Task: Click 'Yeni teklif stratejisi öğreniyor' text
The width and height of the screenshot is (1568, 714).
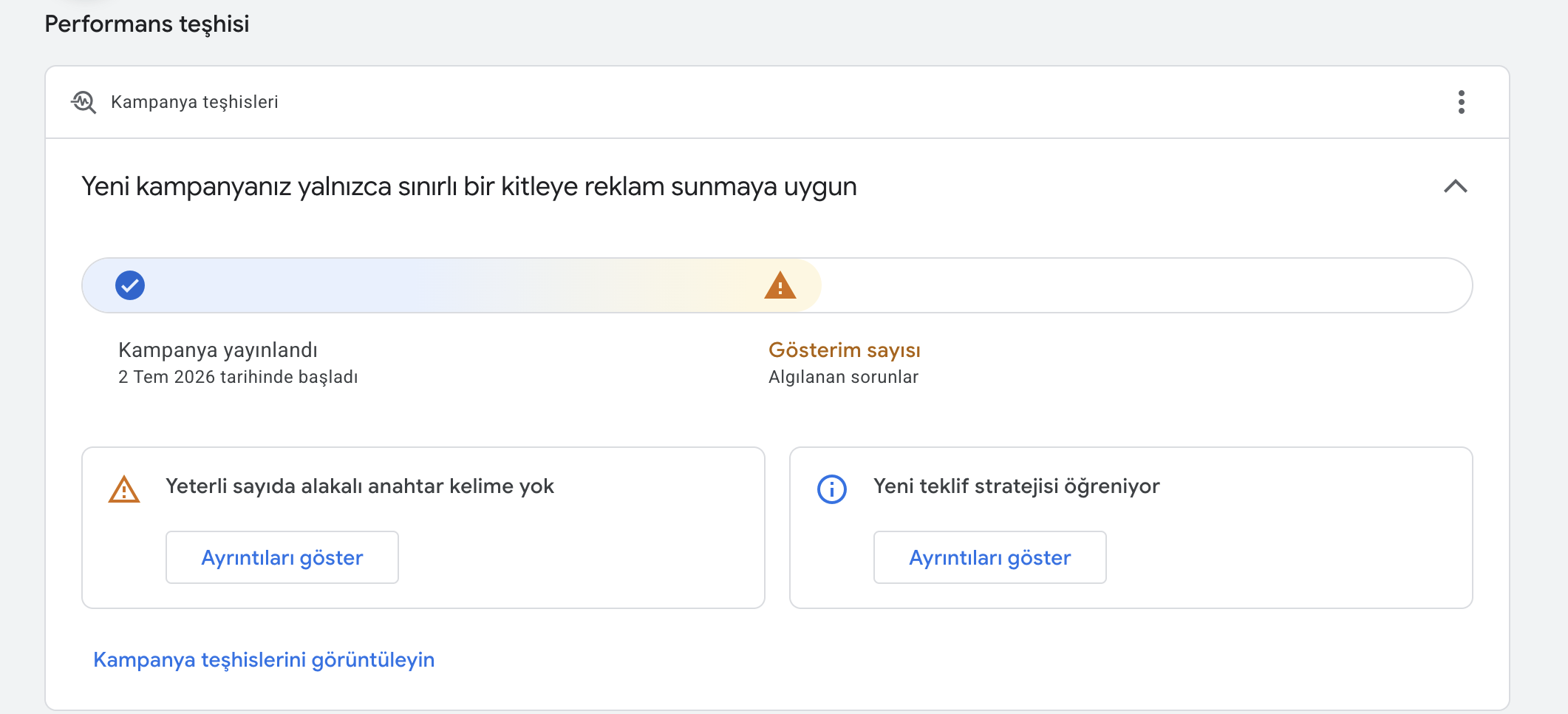Action: (1017, 486)
